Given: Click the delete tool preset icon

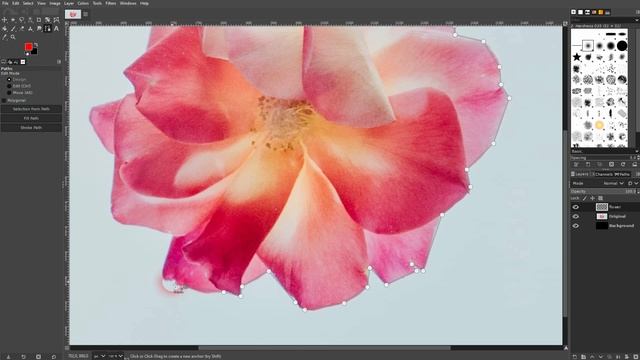Looking at the screenshot, I should coord(38,356).
